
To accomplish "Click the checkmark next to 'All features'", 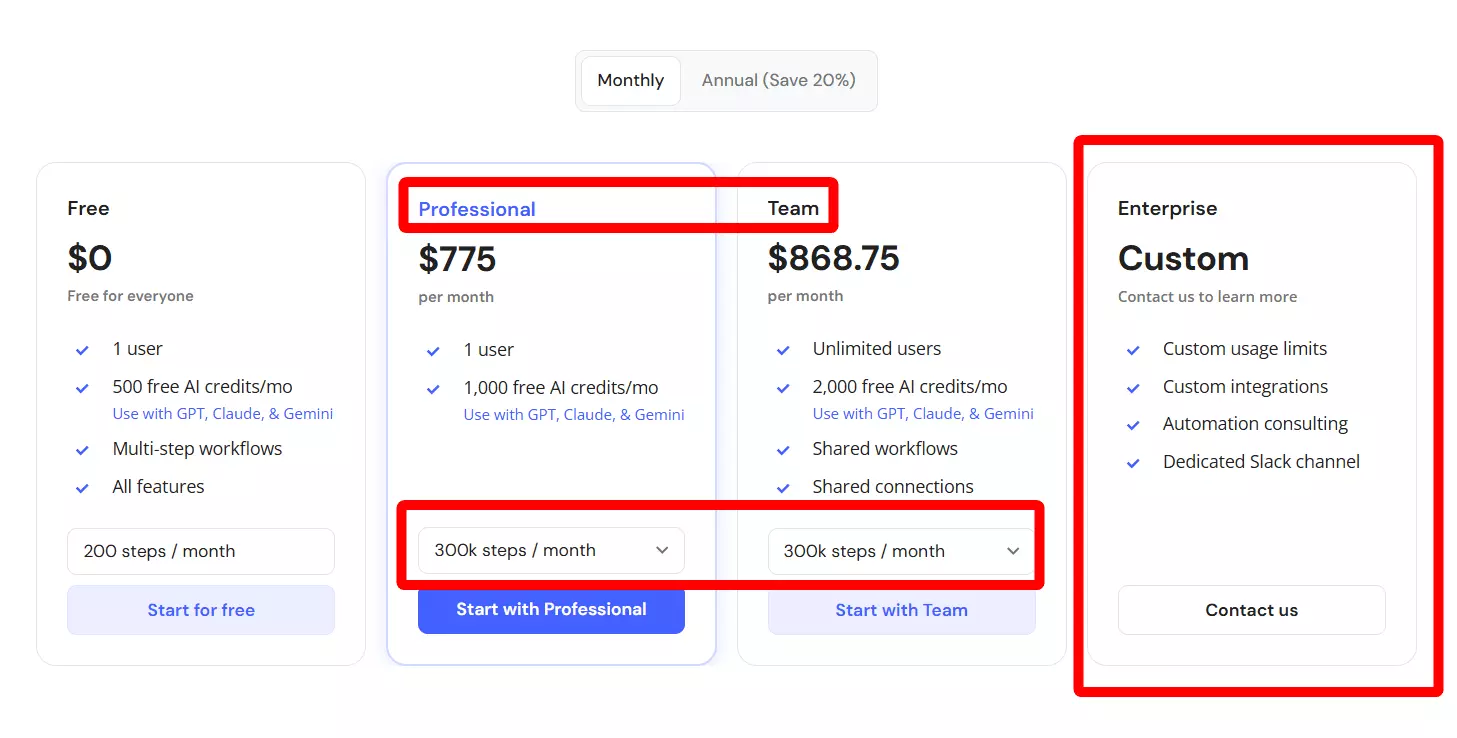I will (x=83, y=488).
